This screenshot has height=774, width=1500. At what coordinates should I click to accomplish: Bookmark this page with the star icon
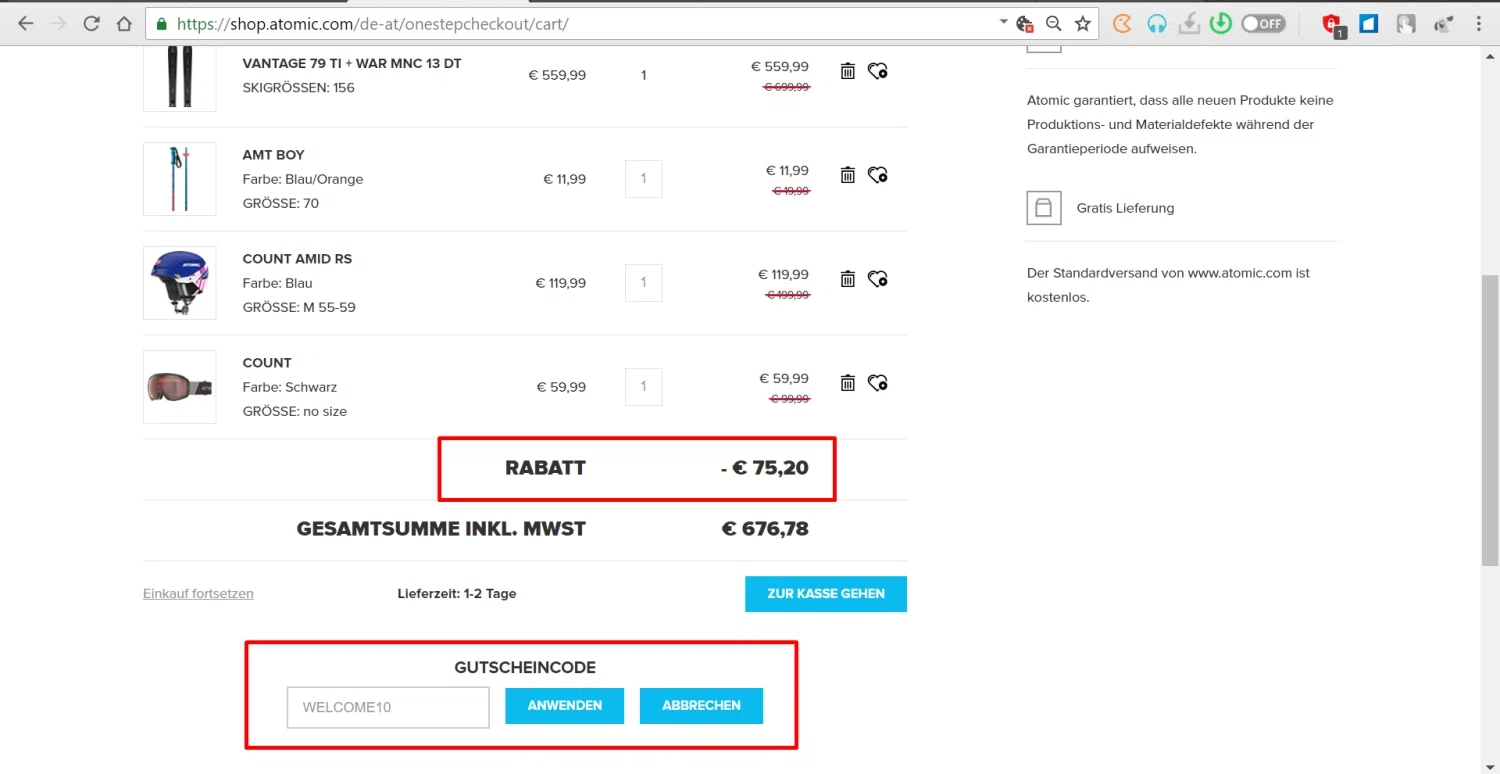click(x=1083, y=24)
